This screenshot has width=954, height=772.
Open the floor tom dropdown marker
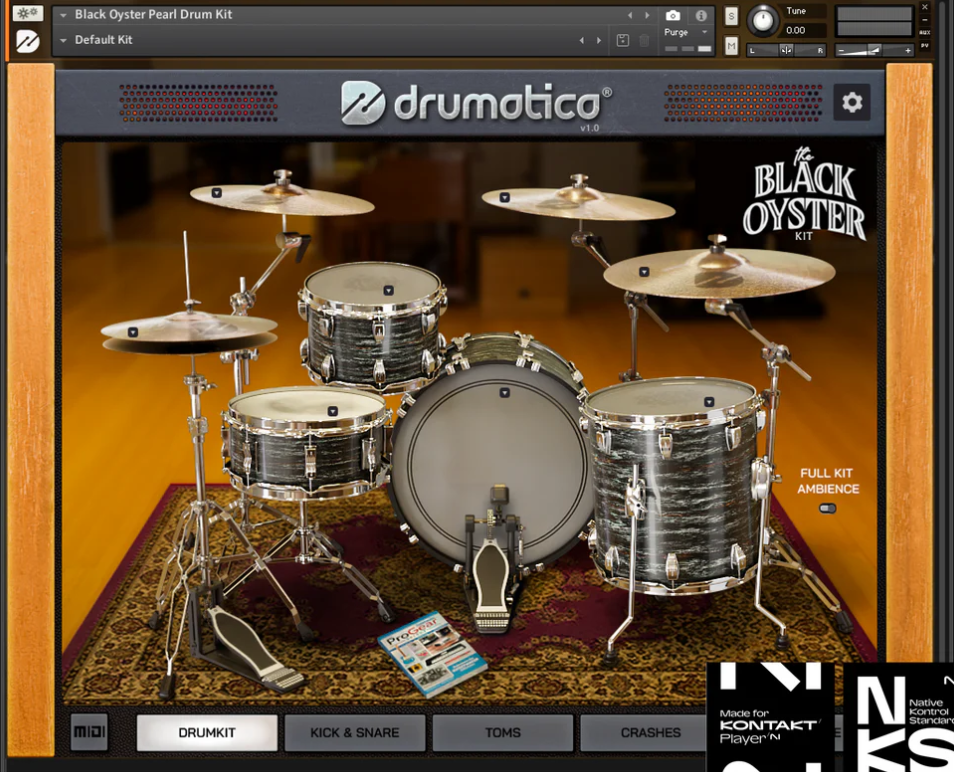(x=709, y=402)
